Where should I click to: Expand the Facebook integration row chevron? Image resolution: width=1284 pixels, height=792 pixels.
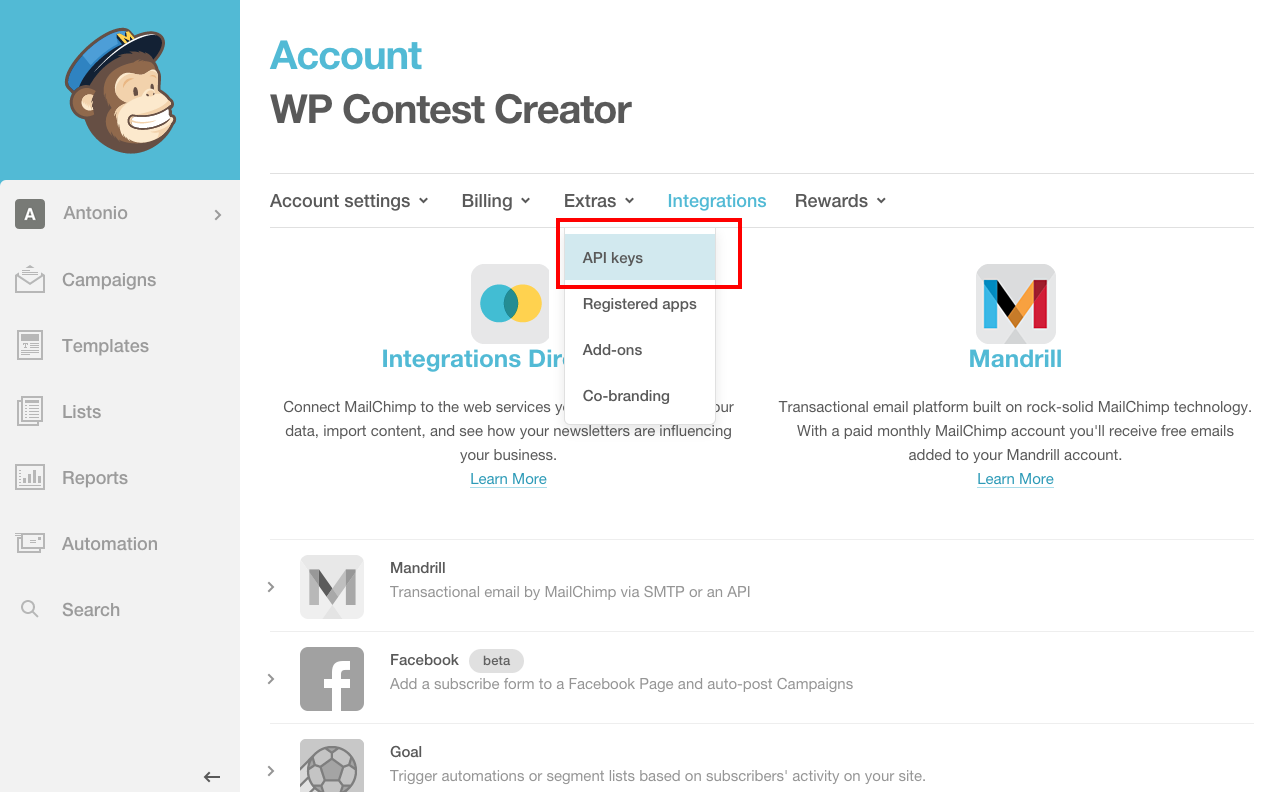(x=271, y=679)
